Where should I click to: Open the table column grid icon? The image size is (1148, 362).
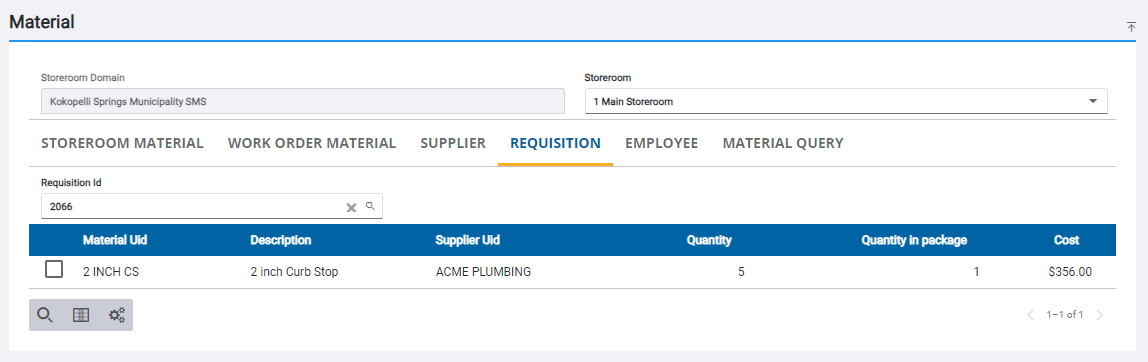pyautogui.click(x=81, y=315)
